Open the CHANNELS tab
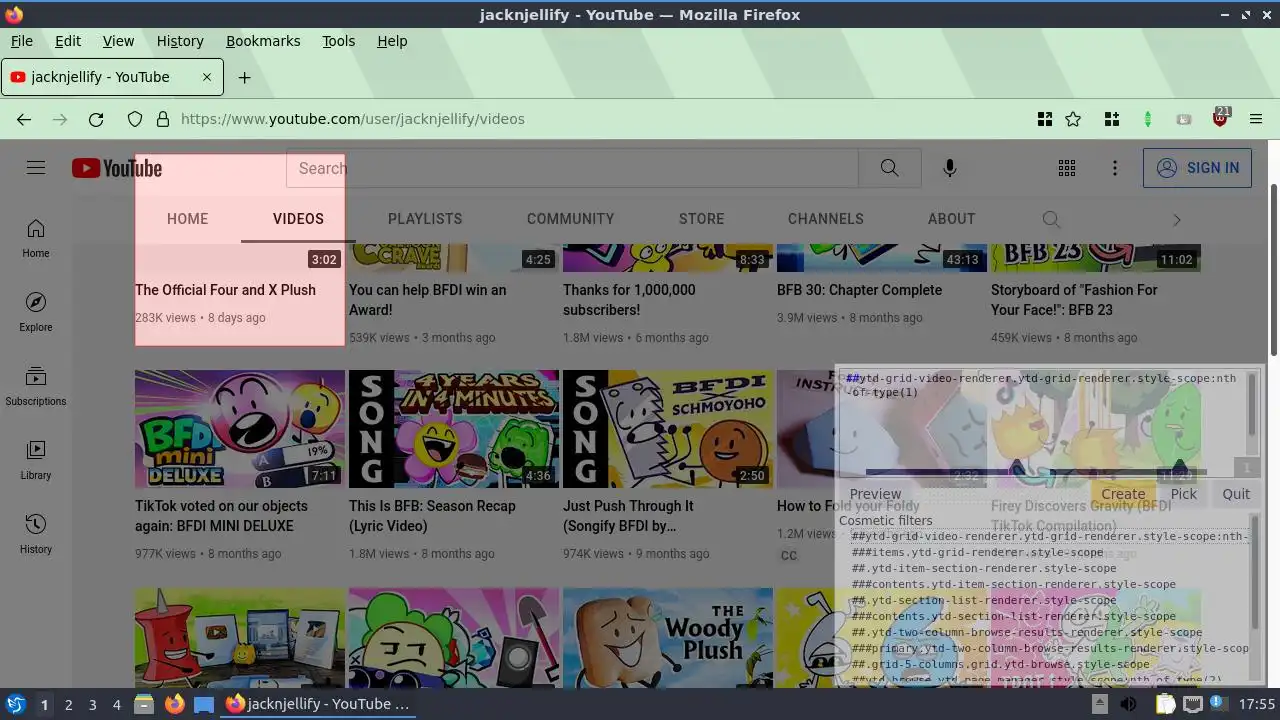1280x720 pixels. click(x=825, y=219)
